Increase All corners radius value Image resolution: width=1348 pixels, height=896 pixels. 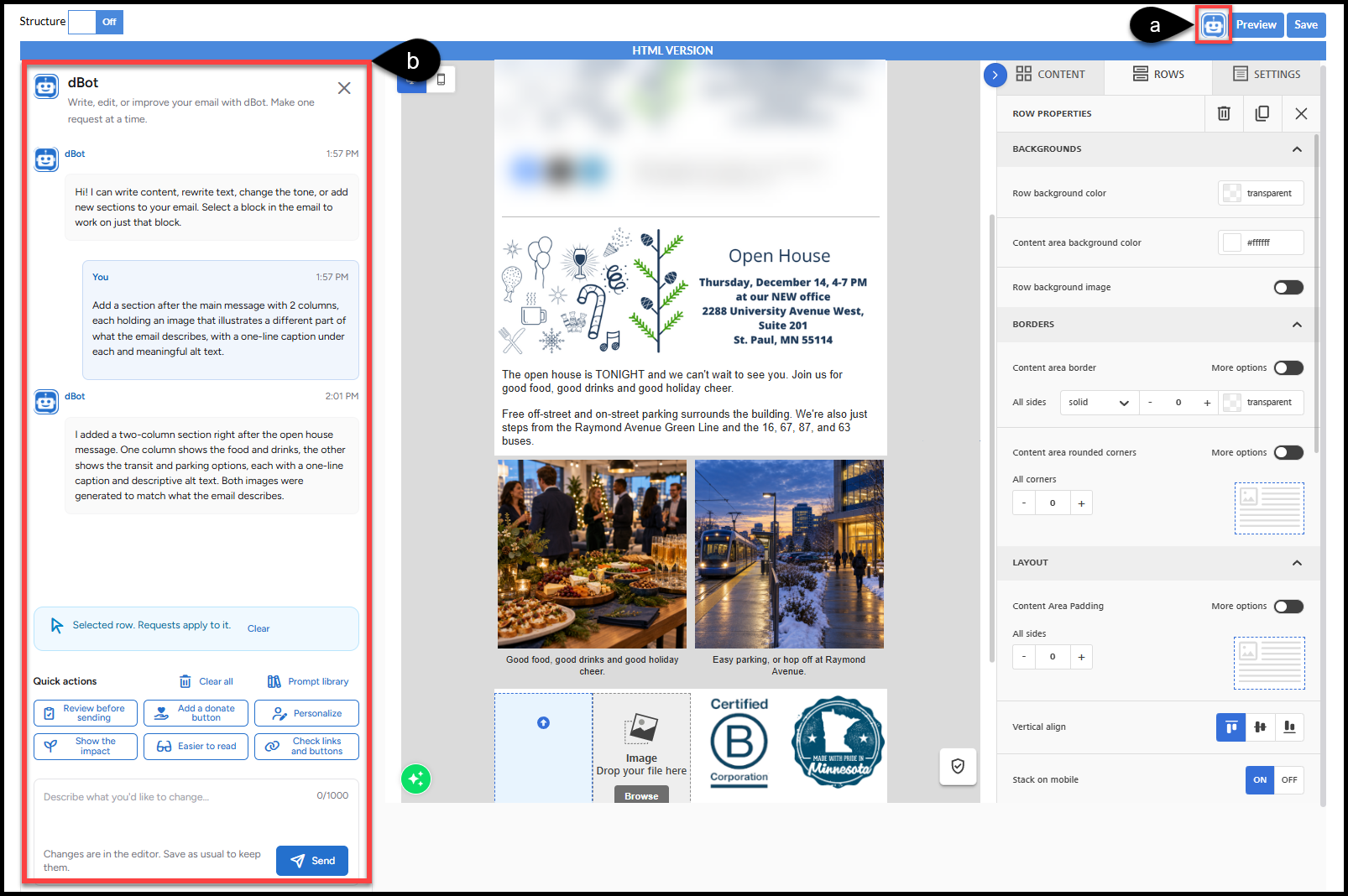coord(1081,503)
